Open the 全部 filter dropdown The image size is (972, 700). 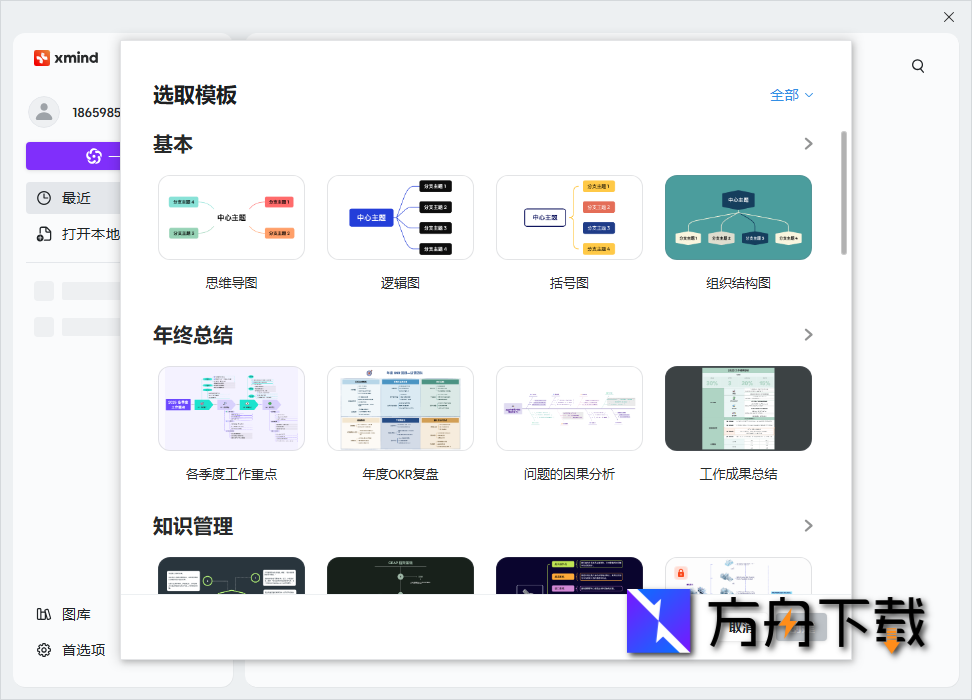791,95
